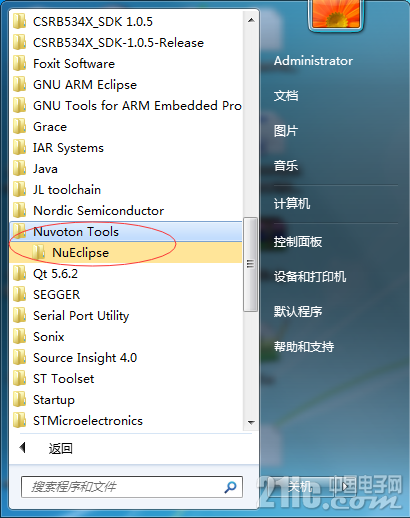Expand the Nordic Semiconductor folder
The image size is (410, 518).
[x=126, y=211]
